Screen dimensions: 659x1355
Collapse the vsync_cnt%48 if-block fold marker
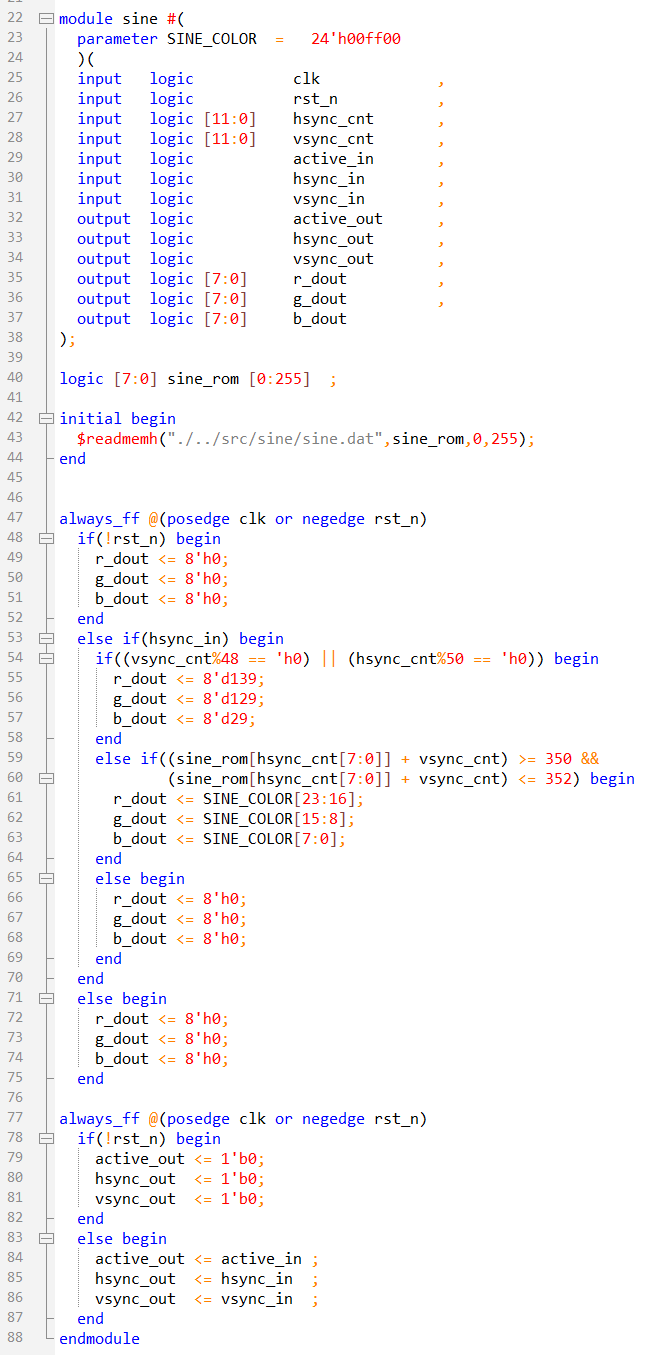click(45, 659)
